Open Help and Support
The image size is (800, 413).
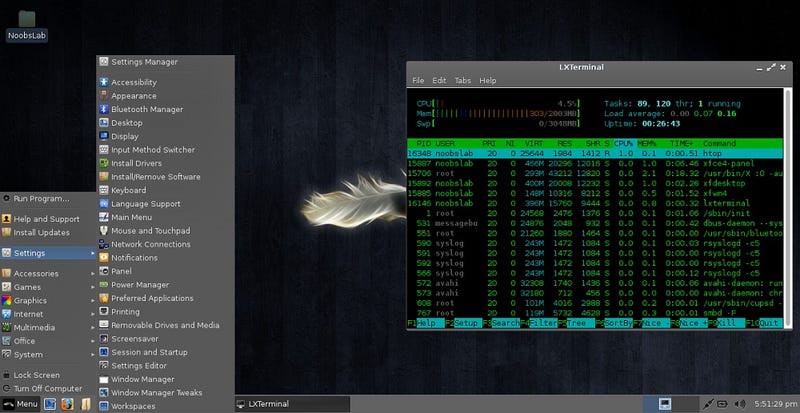(x=48, y=219)
